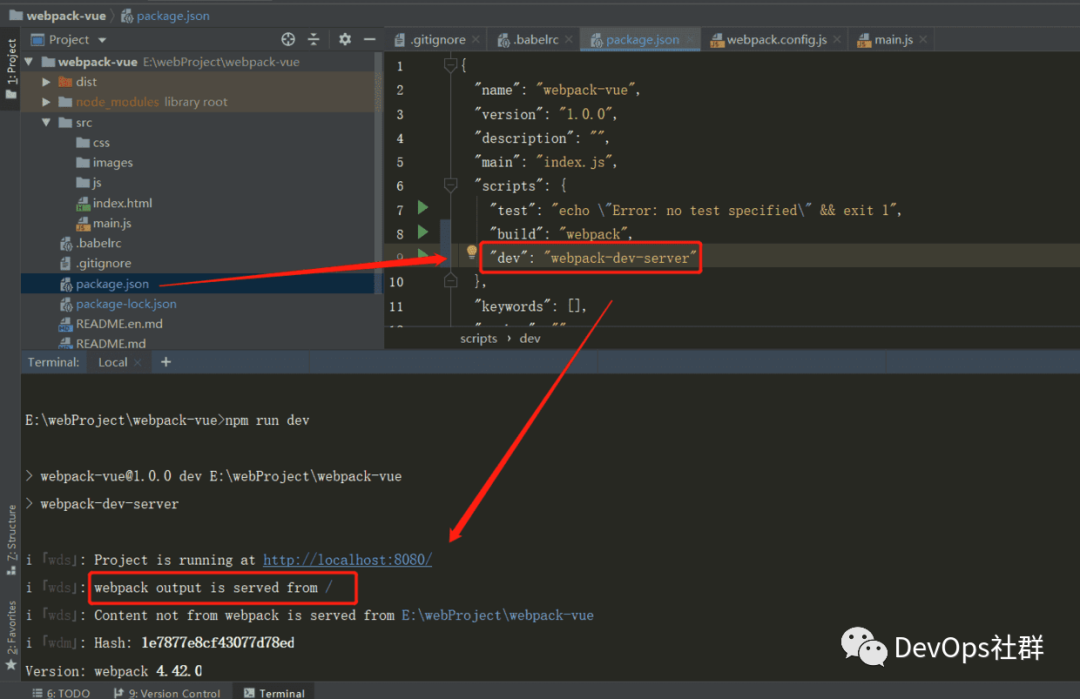
Task: Open the 2: Favorites tool window button
Action: click(x=11, y=635)
